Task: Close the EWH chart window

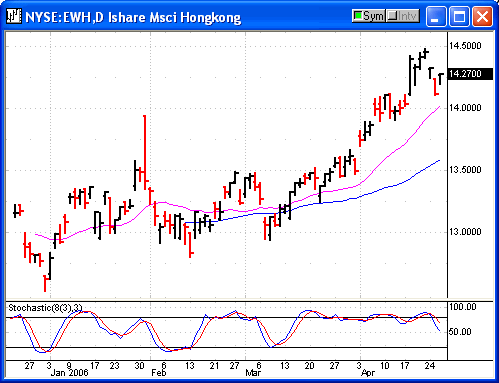Action: (x=482, y=17)
